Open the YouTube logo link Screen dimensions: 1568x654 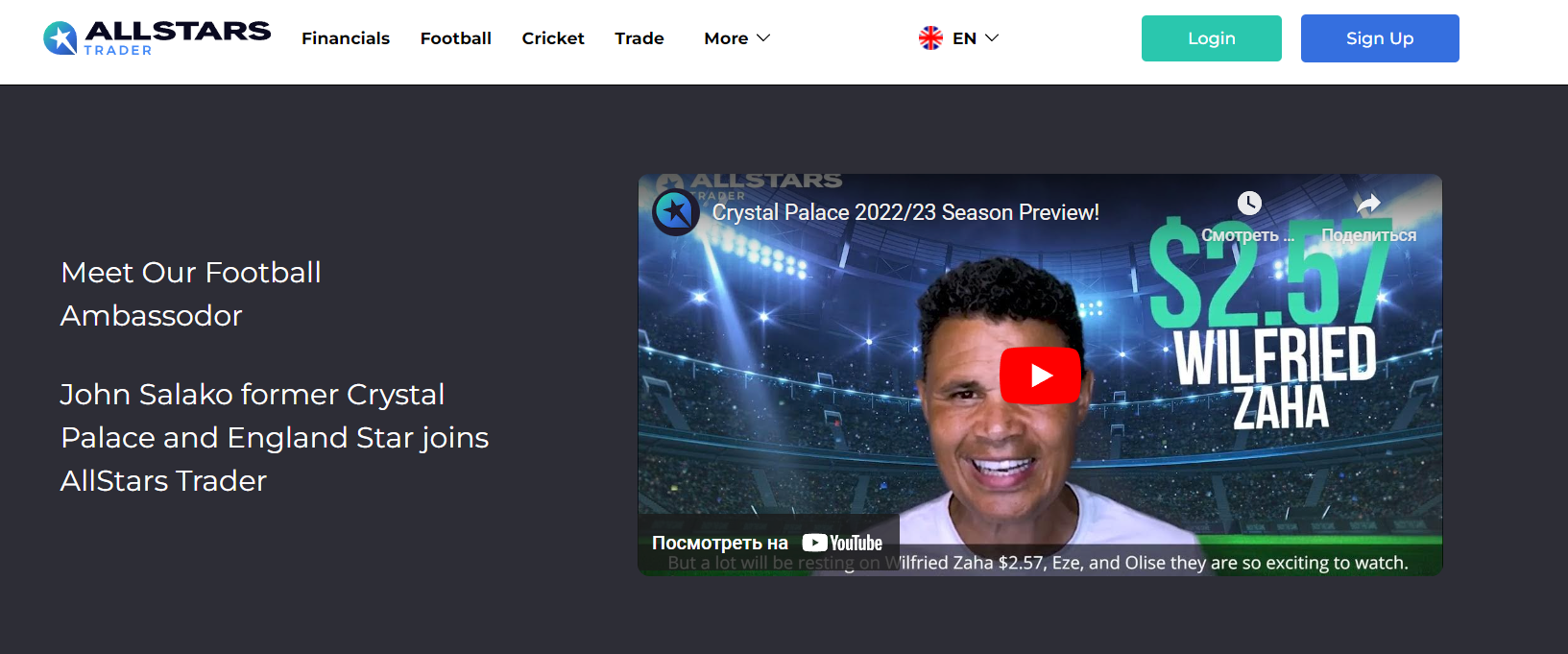point(842,544)
